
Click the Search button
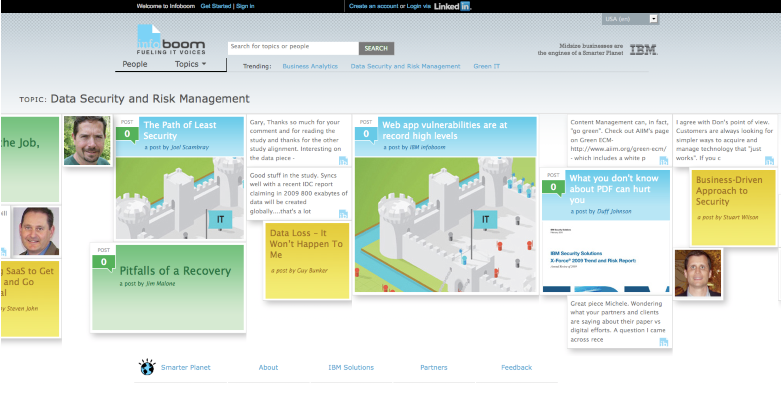[x=376, y=48]
